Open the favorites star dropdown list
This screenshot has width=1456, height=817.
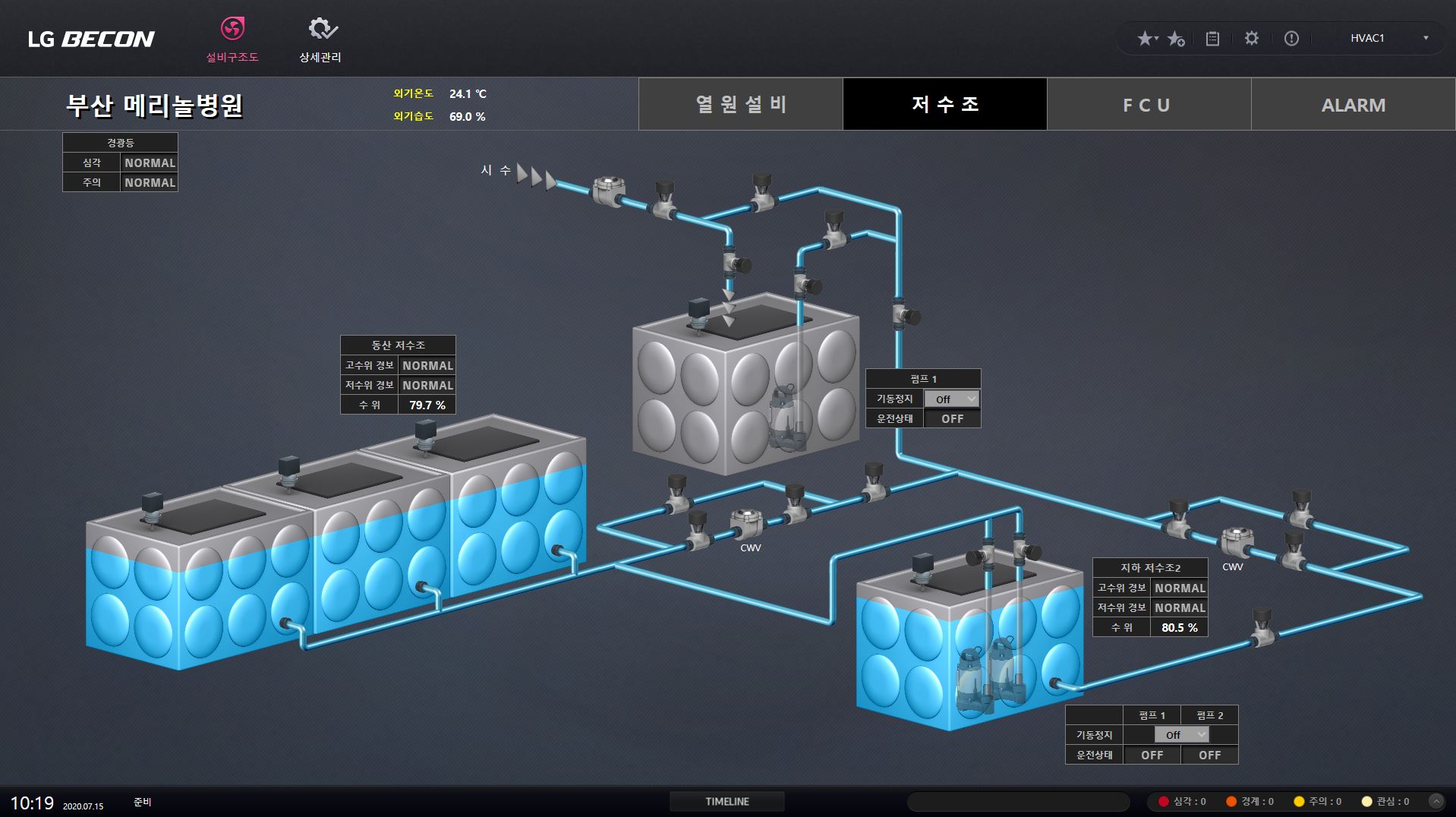pyautogui.click(x=1146, y=39)
